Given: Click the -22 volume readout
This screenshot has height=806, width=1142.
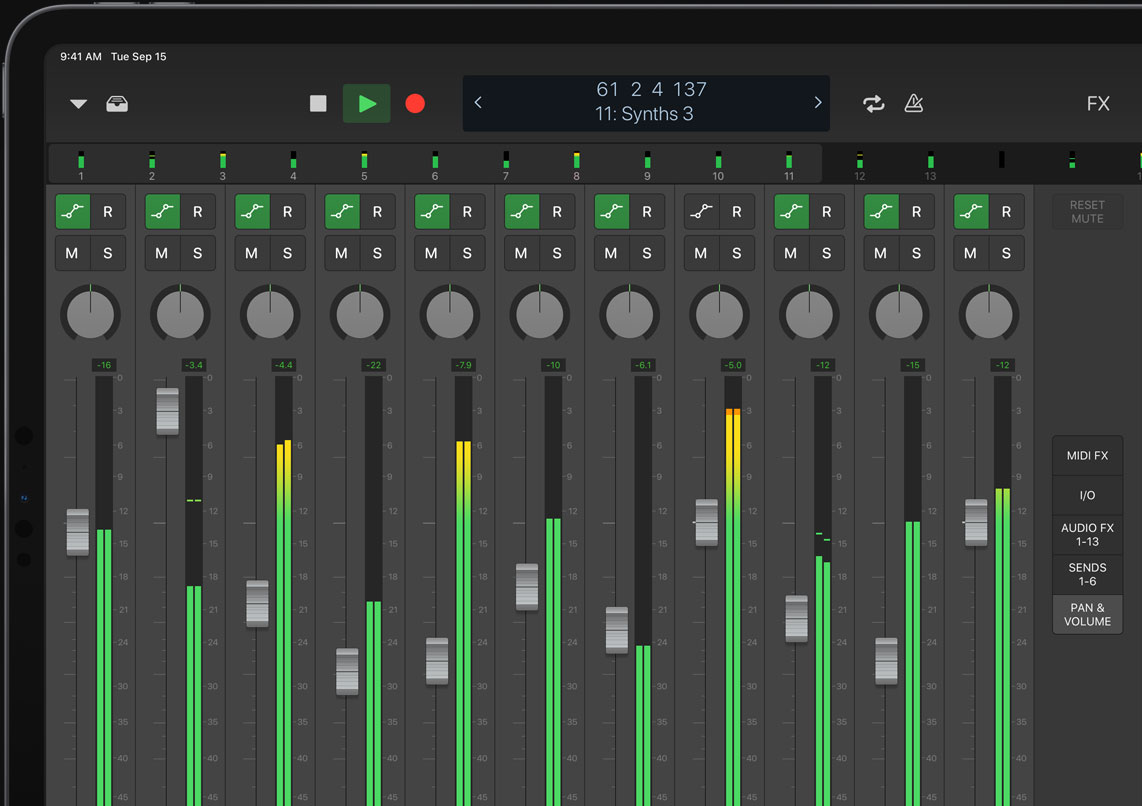Looking at the screenshot, I should 374,365.
